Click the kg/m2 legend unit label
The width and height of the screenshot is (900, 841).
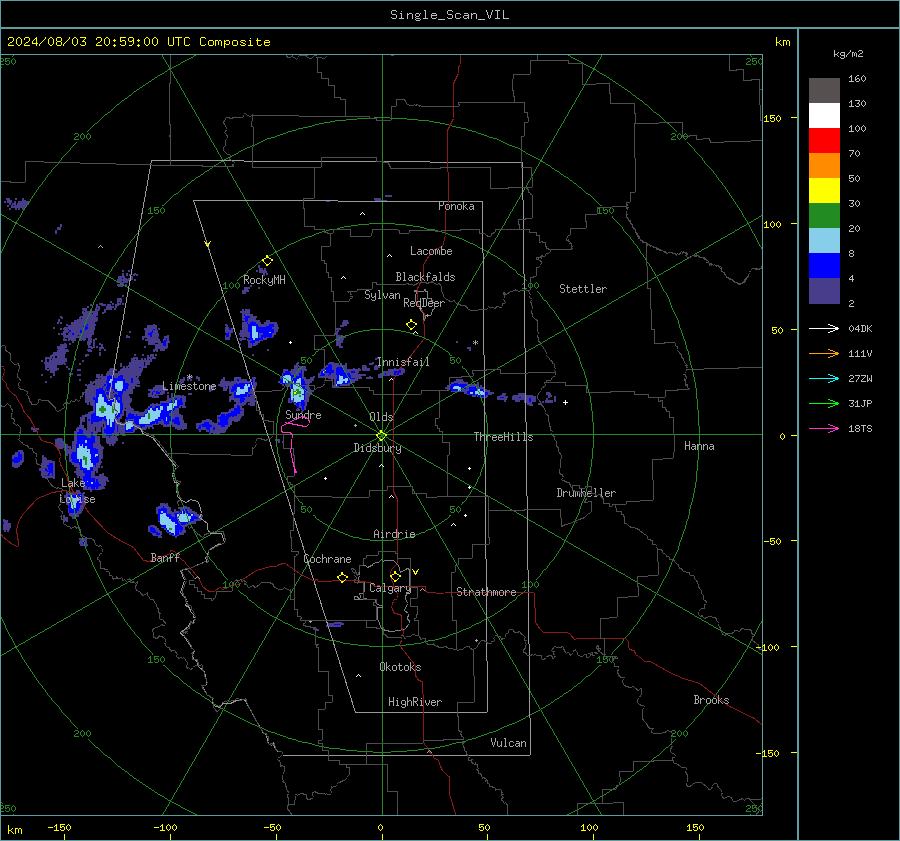pyautogui.click(x=848, y=54)
